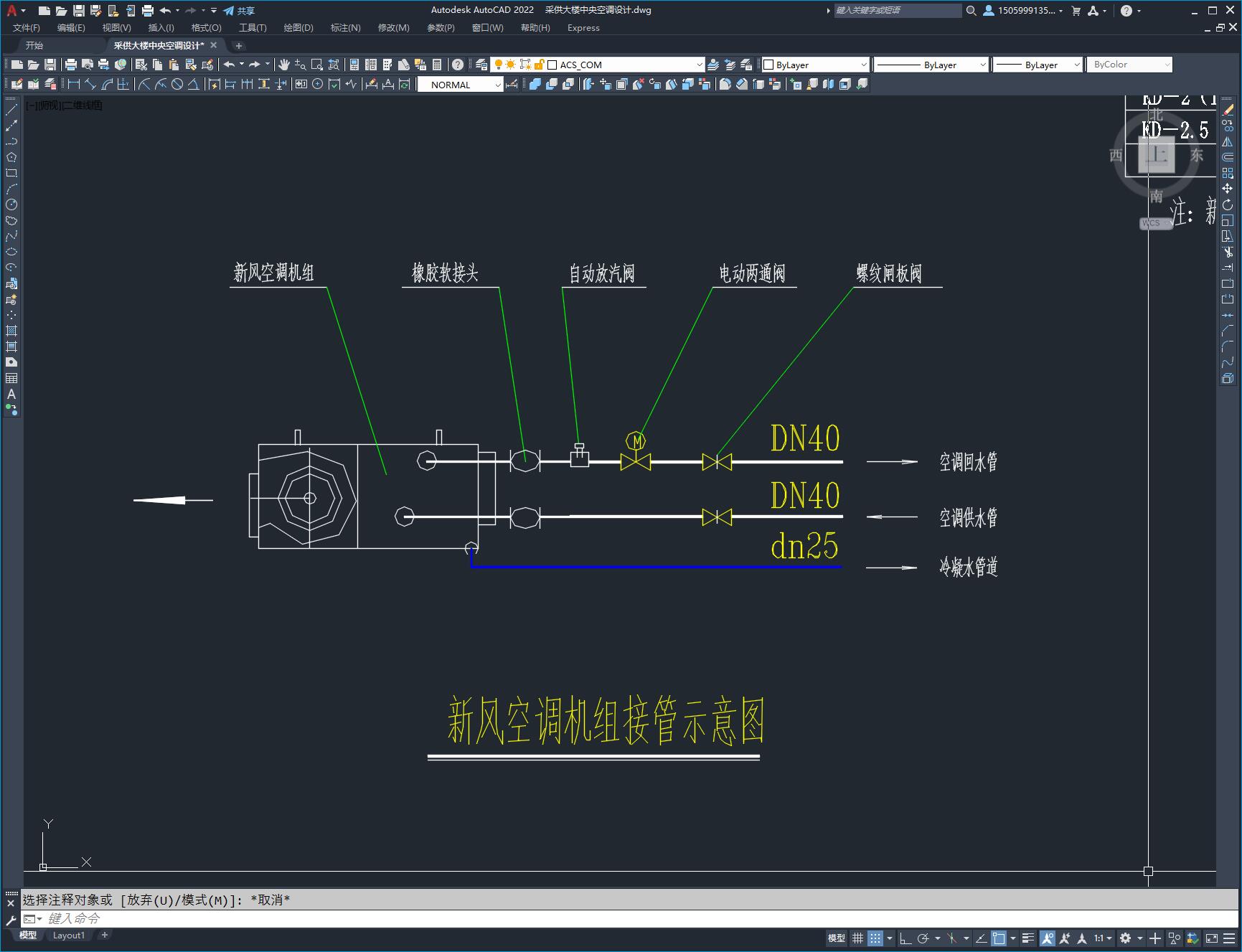
Task: Open the ByLayer lineweight dropdown
Action: click(1038, 65)
